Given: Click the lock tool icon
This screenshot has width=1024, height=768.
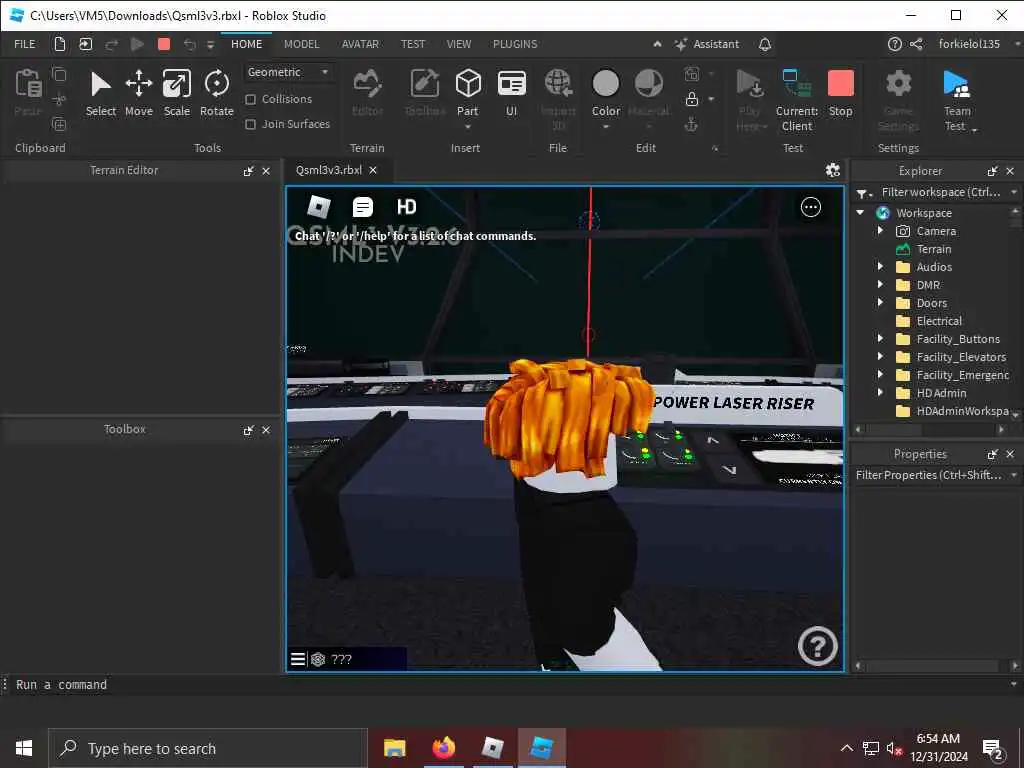Looking at the screenshot, I should click(x=692, y=99).
